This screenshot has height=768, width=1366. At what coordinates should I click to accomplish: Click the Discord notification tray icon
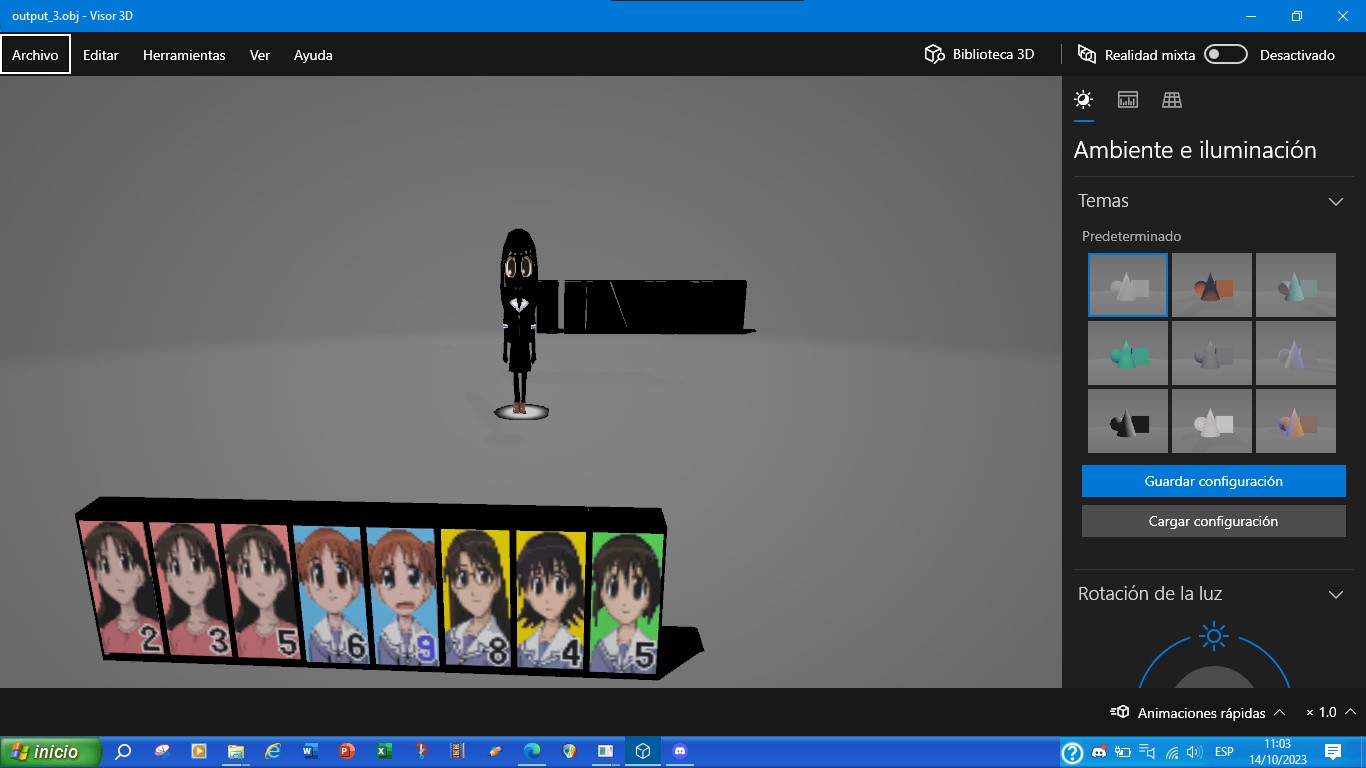(1099, 752)
